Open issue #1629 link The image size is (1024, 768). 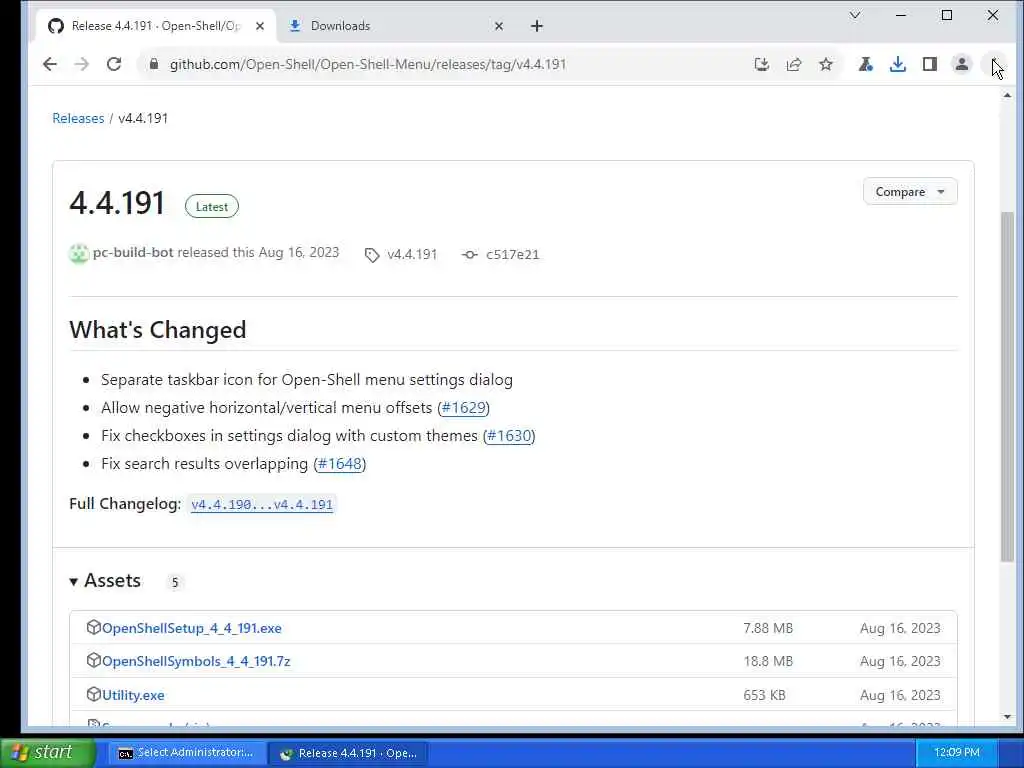click(x=464, y=408)
